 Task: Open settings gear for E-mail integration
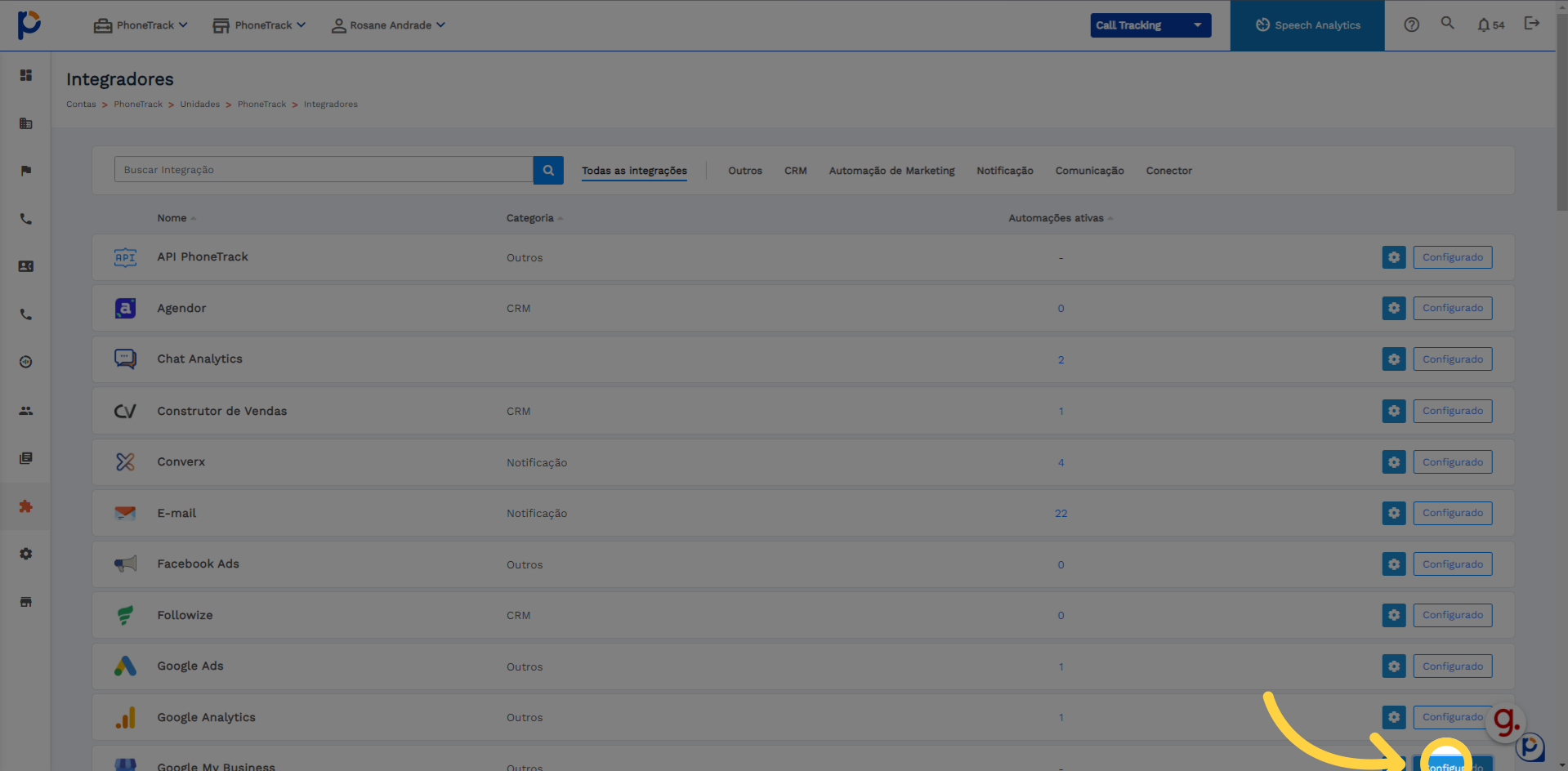pos(1393,513)
